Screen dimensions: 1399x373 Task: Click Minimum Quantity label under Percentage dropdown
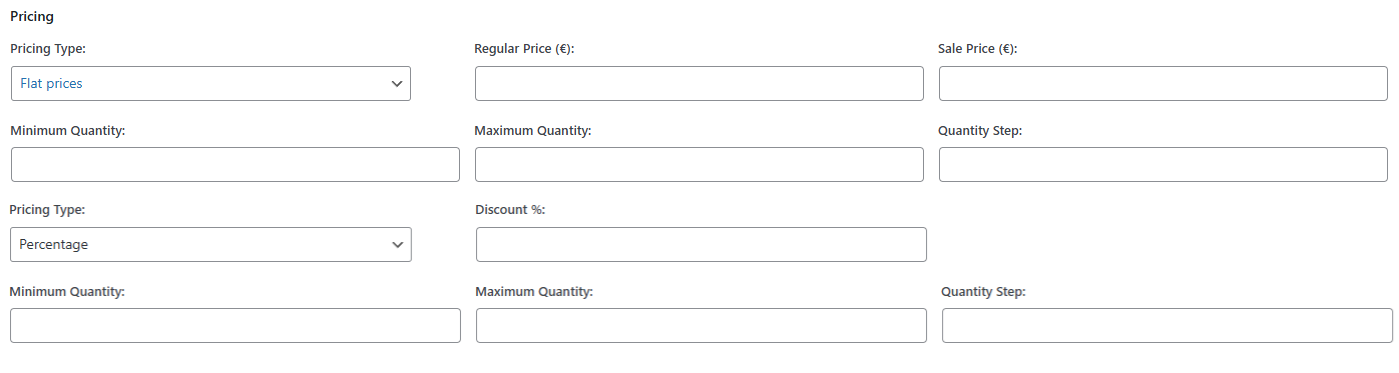pos(67,292)
